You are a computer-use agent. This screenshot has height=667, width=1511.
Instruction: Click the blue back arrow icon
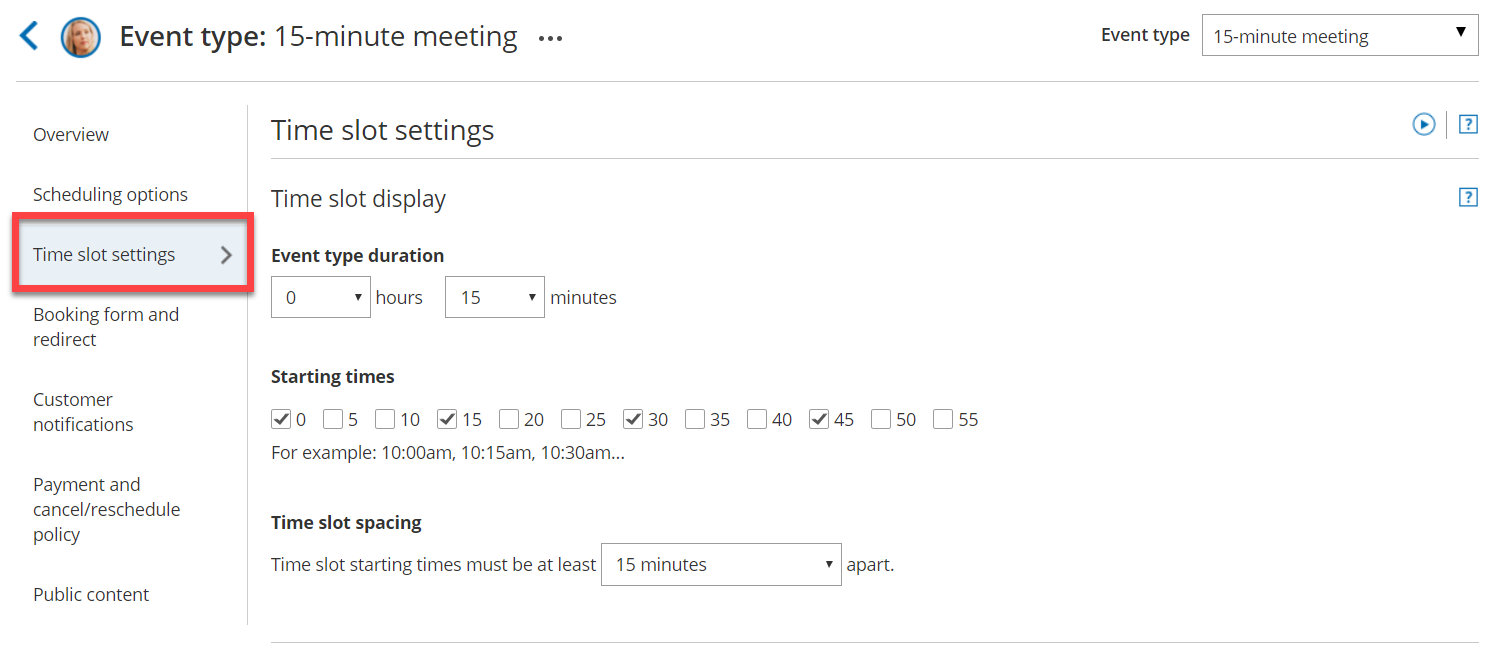[29, 37]
